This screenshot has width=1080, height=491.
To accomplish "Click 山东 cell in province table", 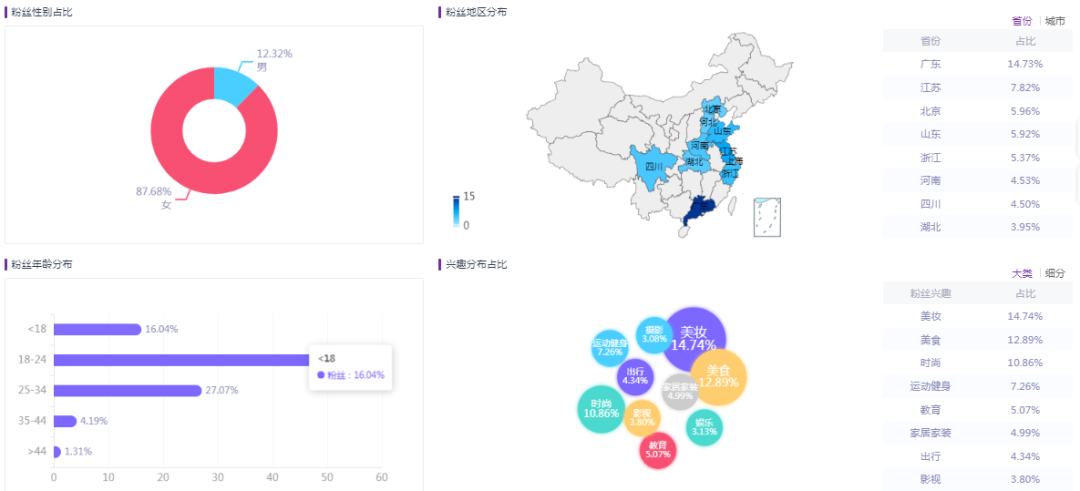I will click(931, 134).
